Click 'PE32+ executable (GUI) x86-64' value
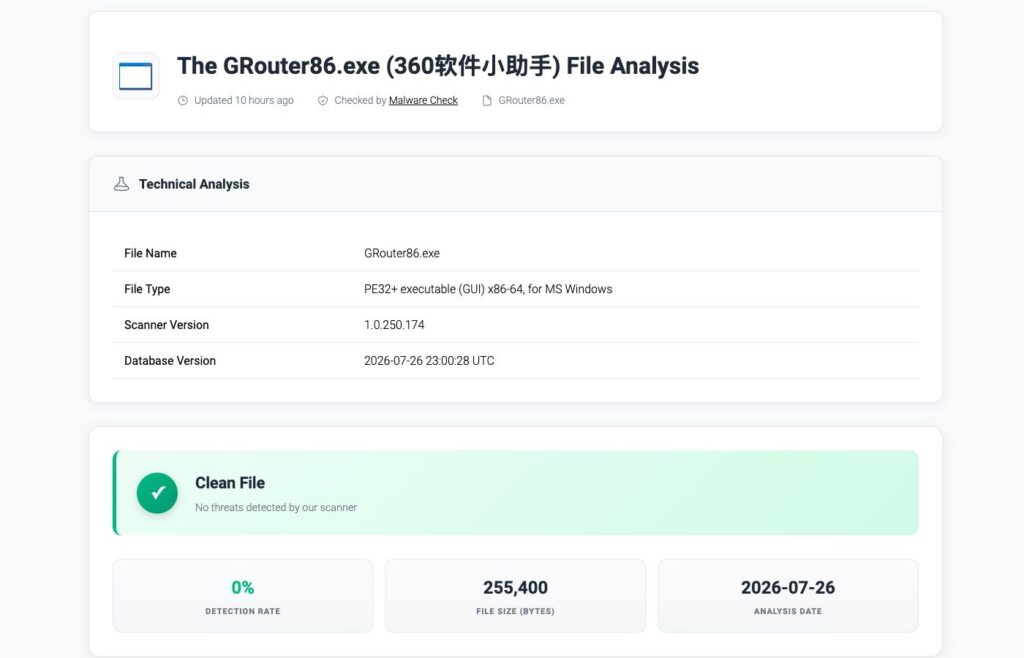Viewport: 1024px width, 658px height. [x=488, y=289]
